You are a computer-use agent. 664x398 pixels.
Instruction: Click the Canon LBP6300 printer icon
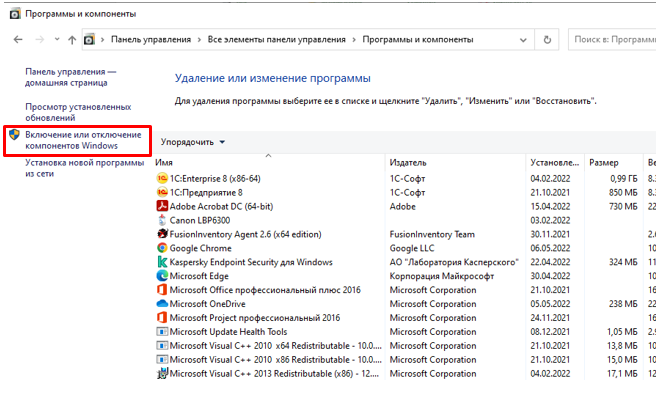(x=162, y=220)
